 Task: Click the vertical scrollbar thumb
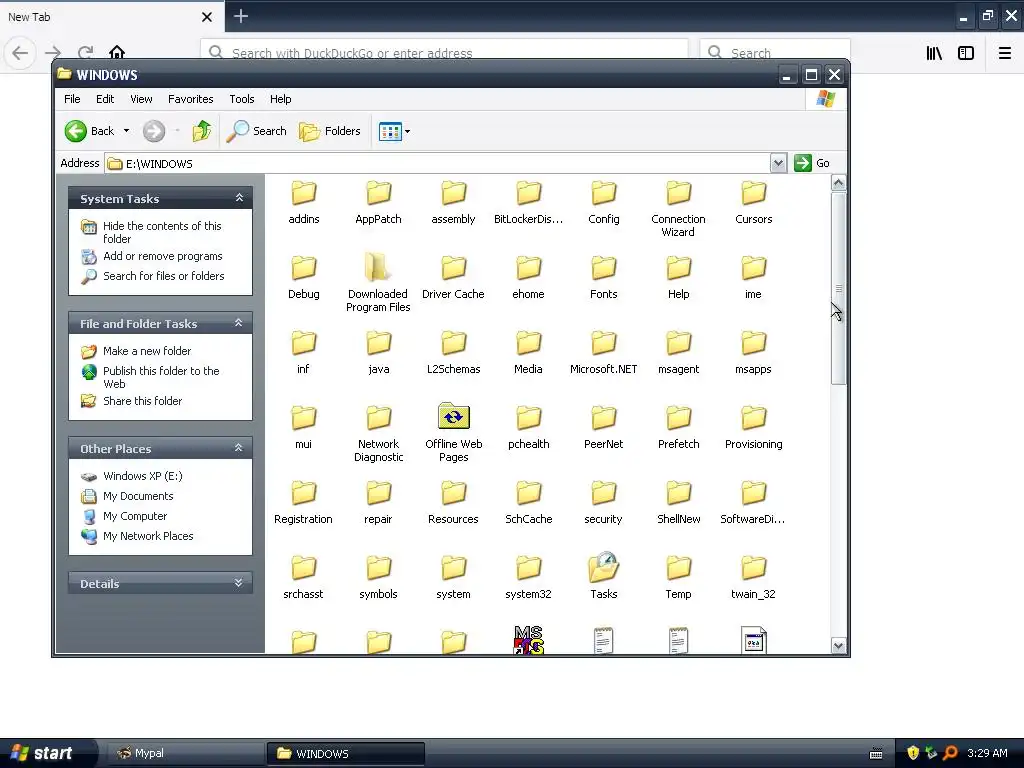[839, 289]
